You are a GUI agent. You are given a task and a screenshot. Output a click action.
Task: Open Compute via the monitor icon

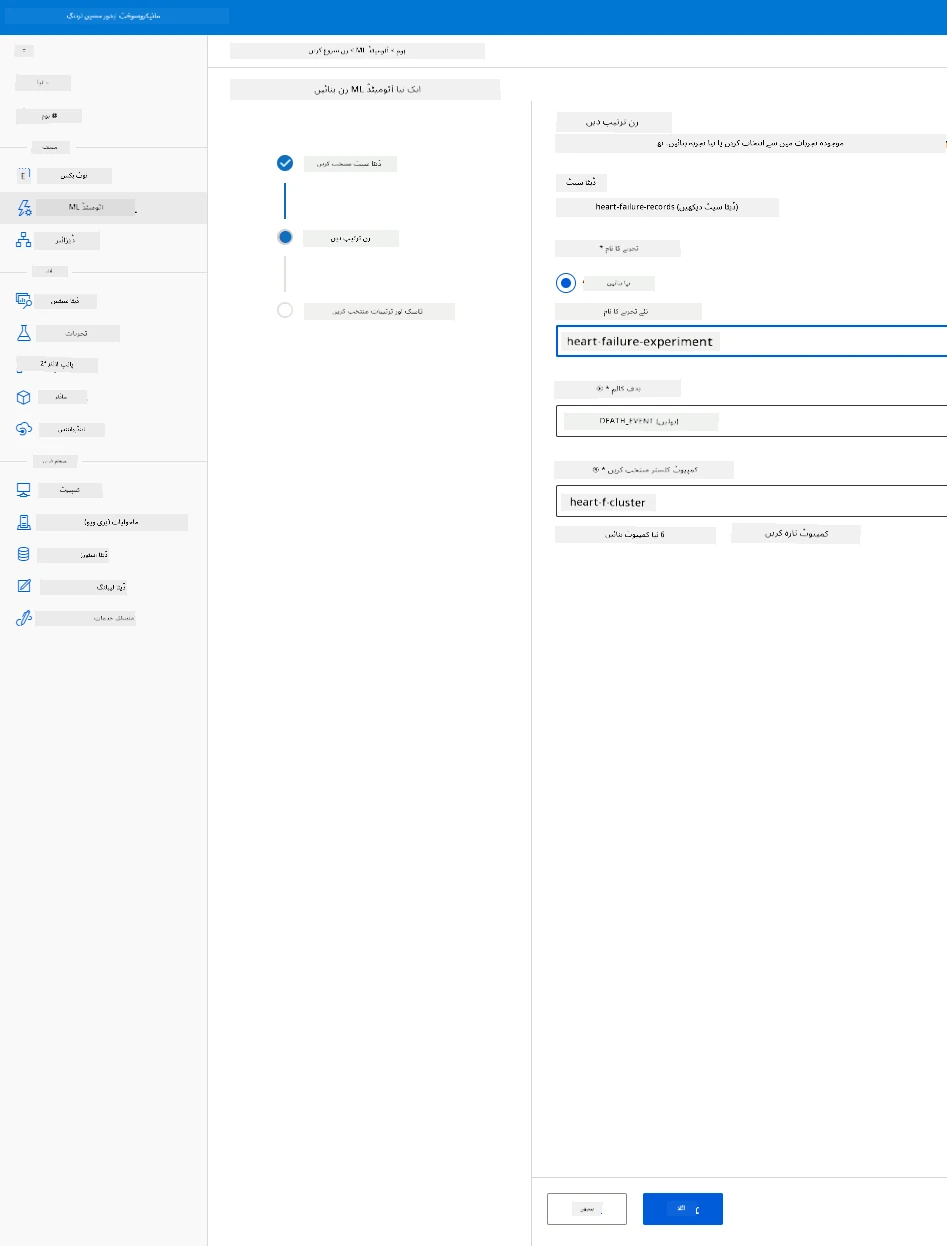click(x=24, y=490)
